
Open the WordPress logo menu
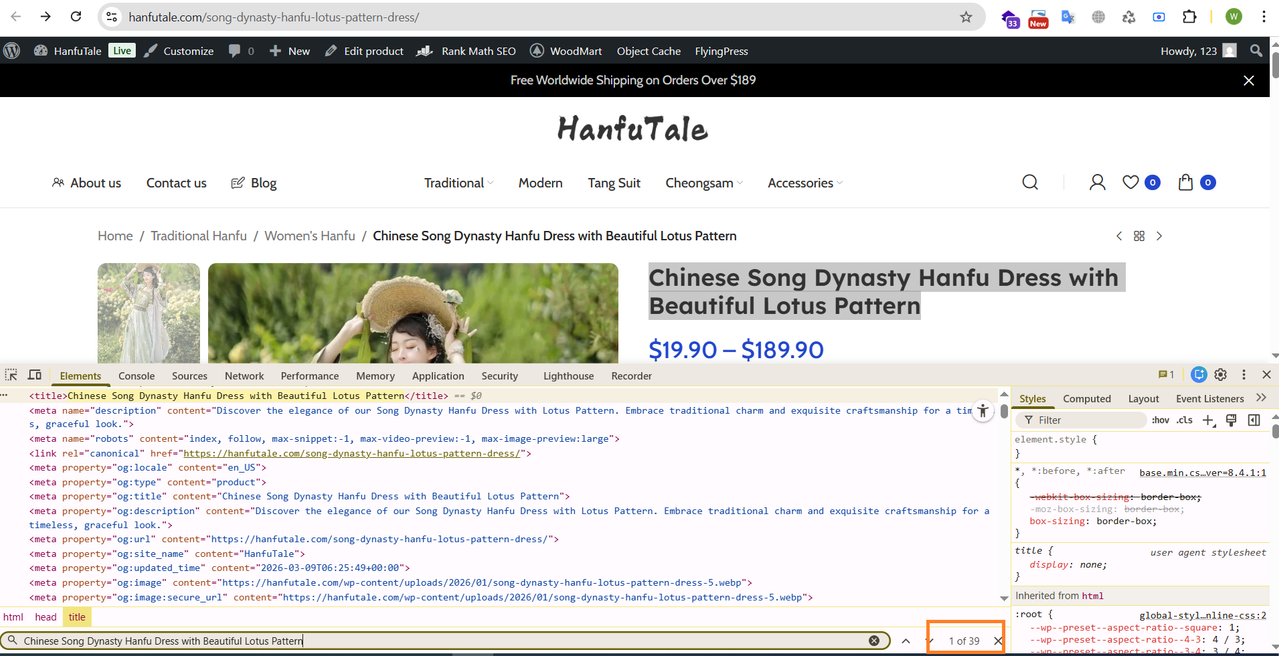[12, 51]
